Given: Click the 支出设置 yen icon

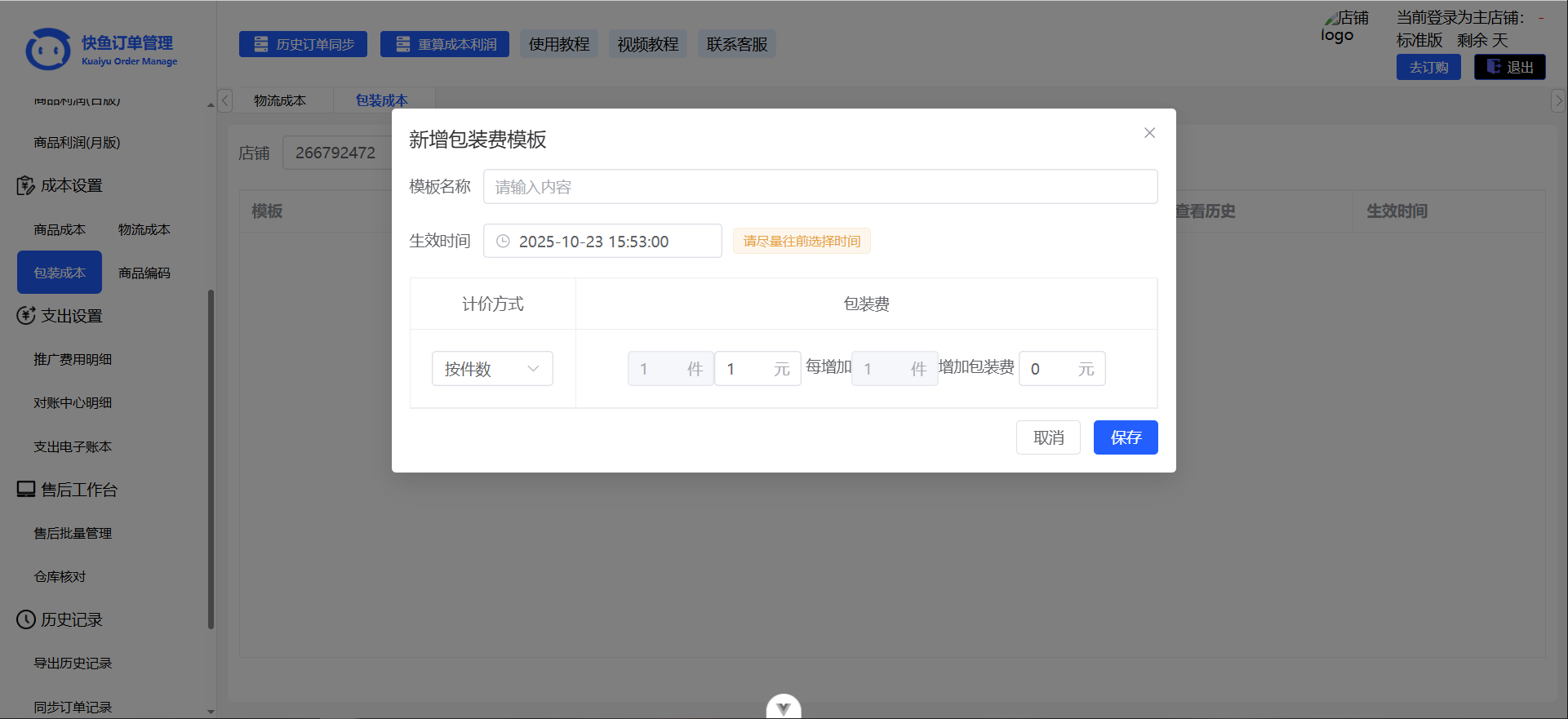Looking at the screenshot, I should point(25,316).
